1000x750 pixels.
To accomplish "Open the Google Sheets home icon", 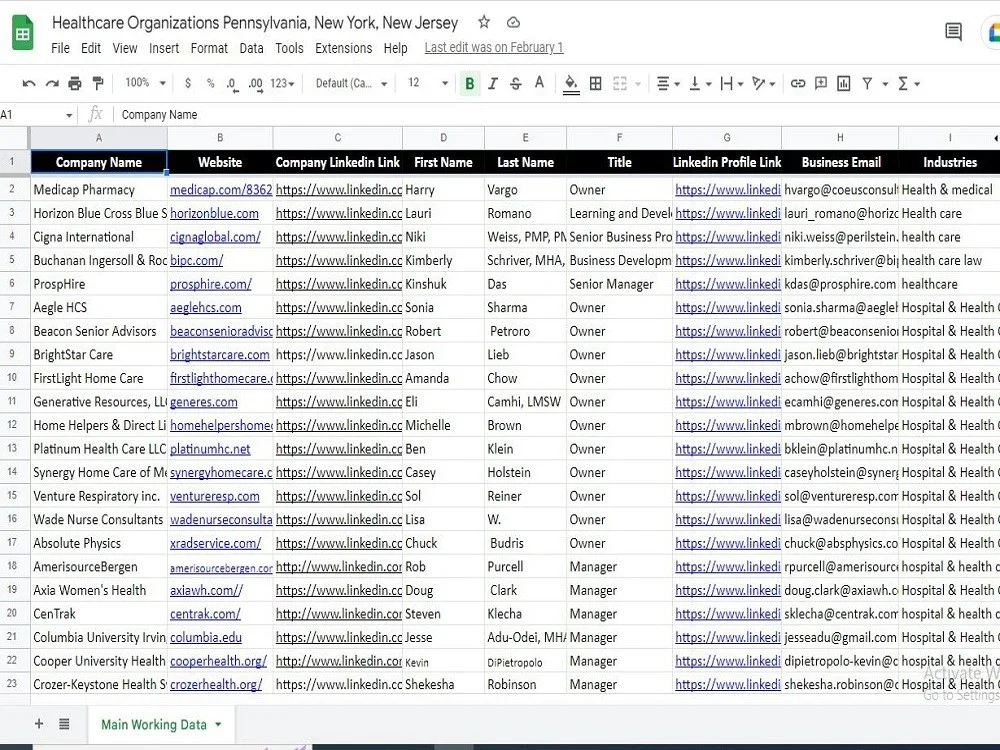I will click(x=23, y=32).
